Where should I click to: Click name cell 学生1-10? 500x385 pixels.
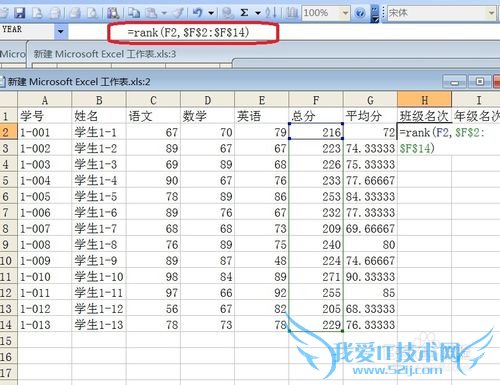[99, 277]
